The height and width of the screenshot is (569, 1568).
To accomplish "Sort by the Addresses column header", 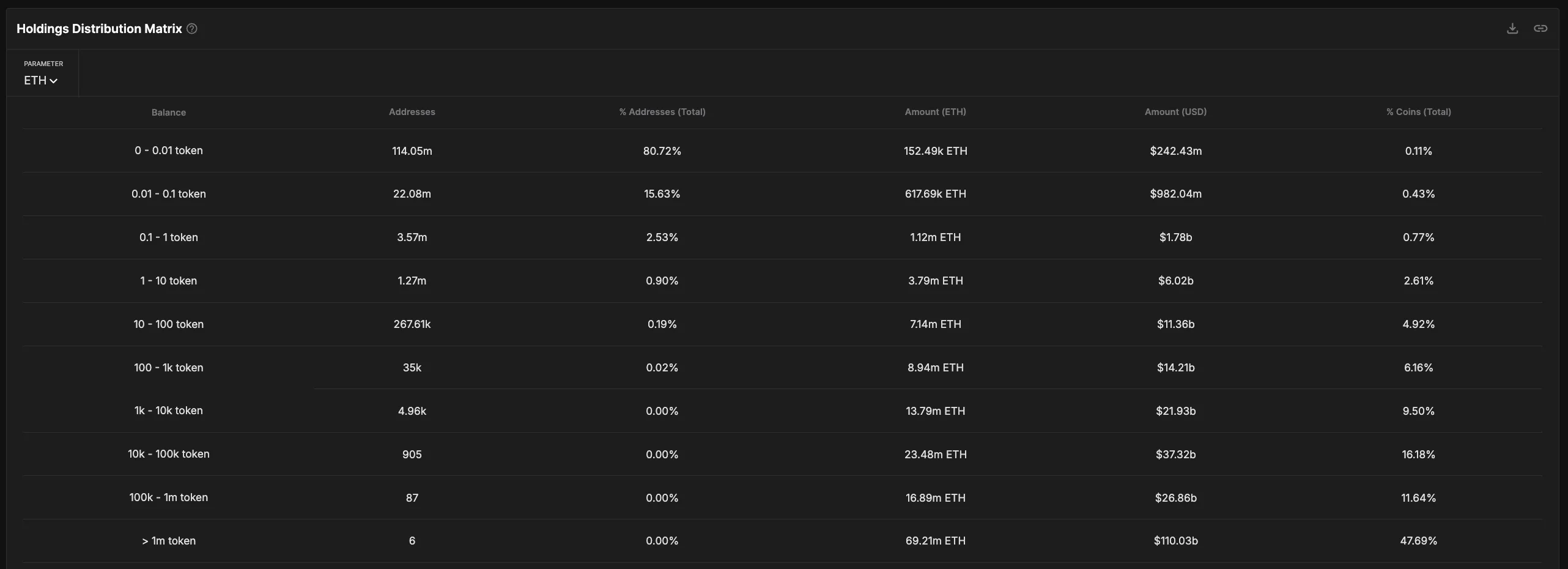I will 412,112.
